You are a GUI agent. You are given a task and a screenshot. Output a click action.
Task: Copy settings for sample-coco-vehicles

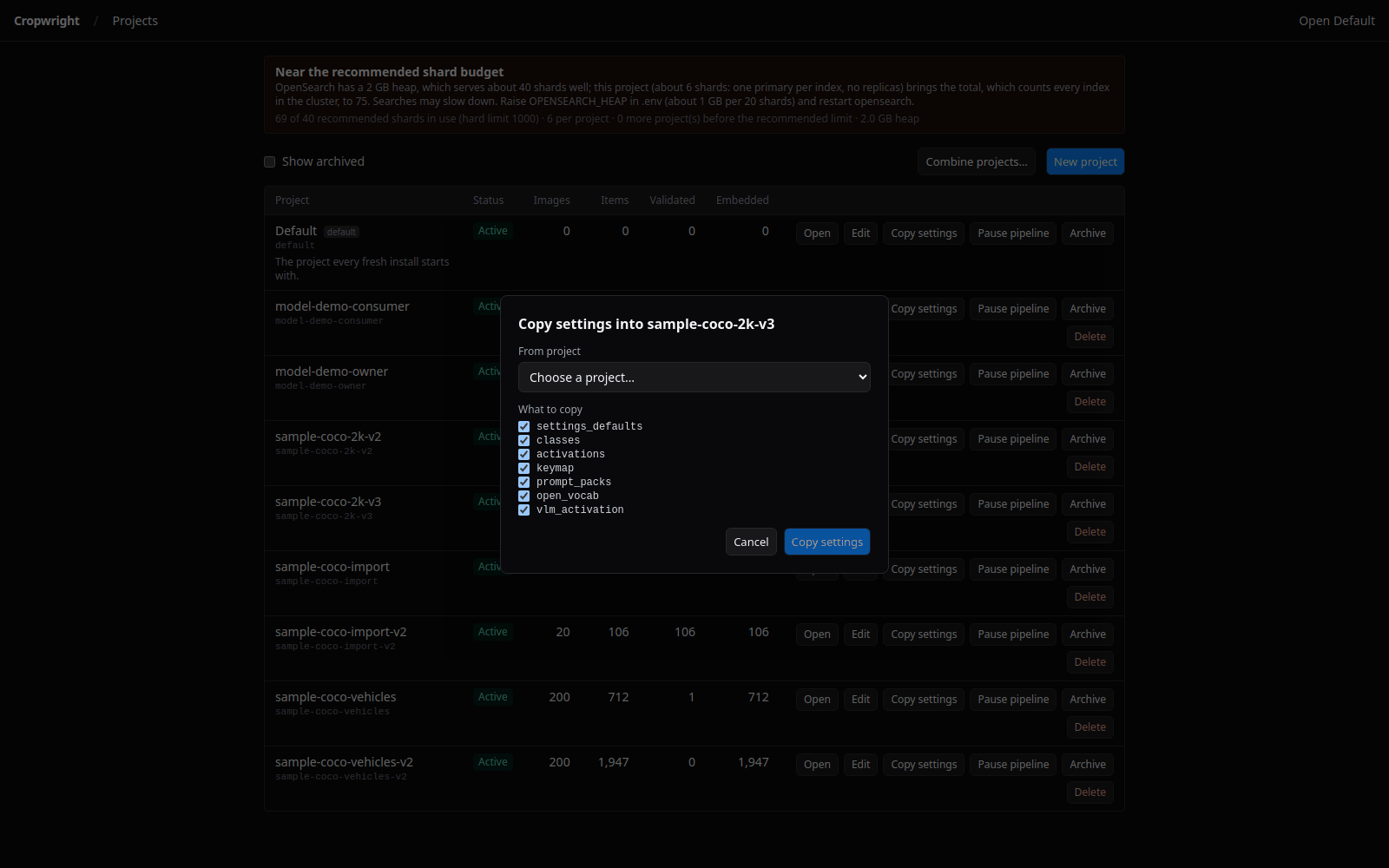coord(924,700)
